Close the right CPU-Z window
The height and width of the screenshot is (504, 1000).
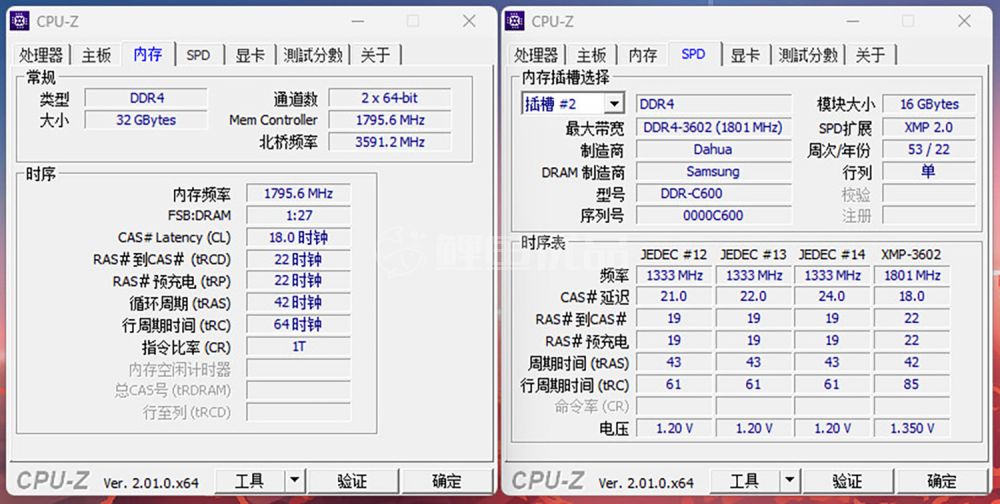(964, 21)
